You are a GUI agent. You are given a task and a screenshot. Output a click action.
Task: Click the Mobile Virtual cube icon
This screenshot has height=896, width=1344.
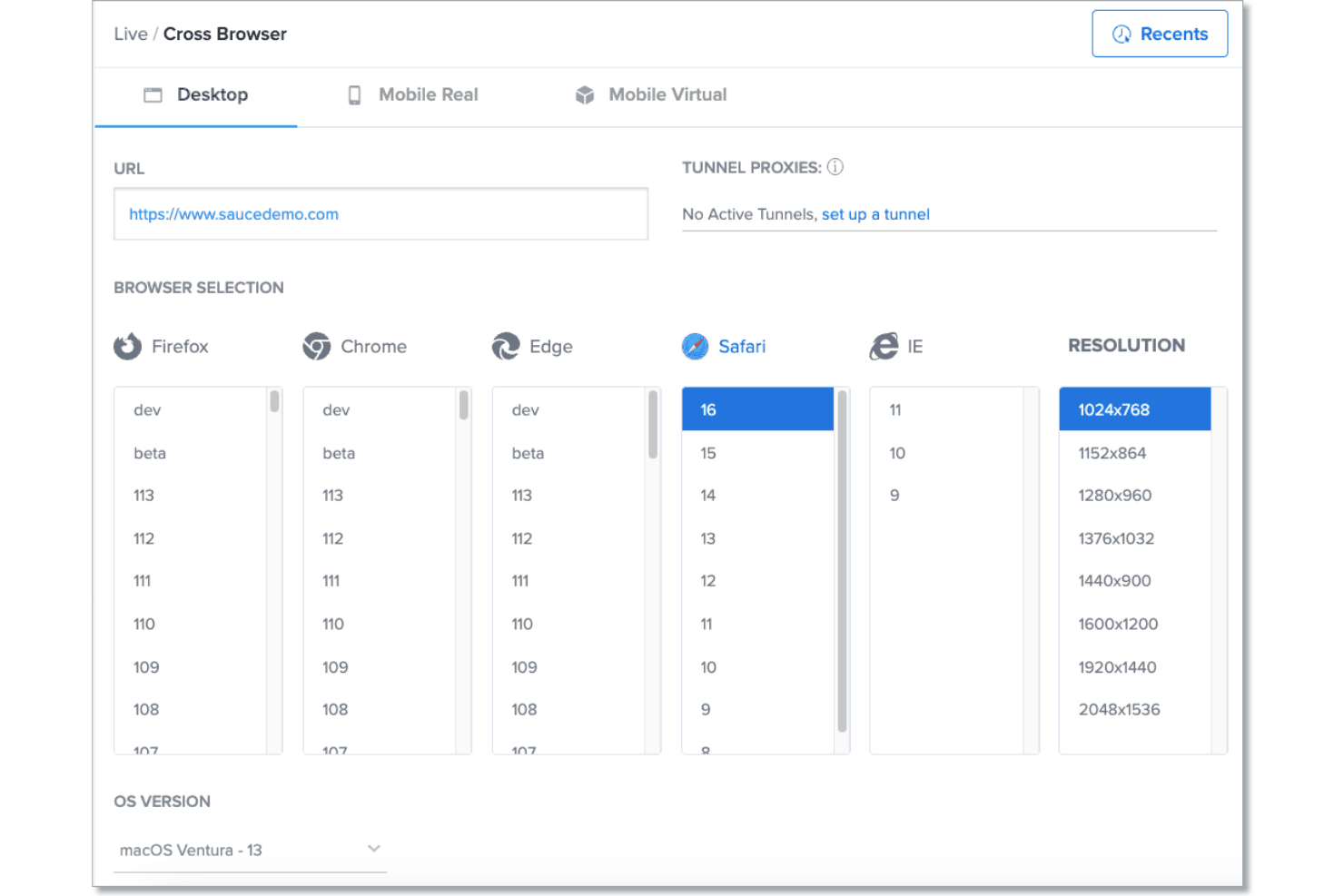[585, 95]
